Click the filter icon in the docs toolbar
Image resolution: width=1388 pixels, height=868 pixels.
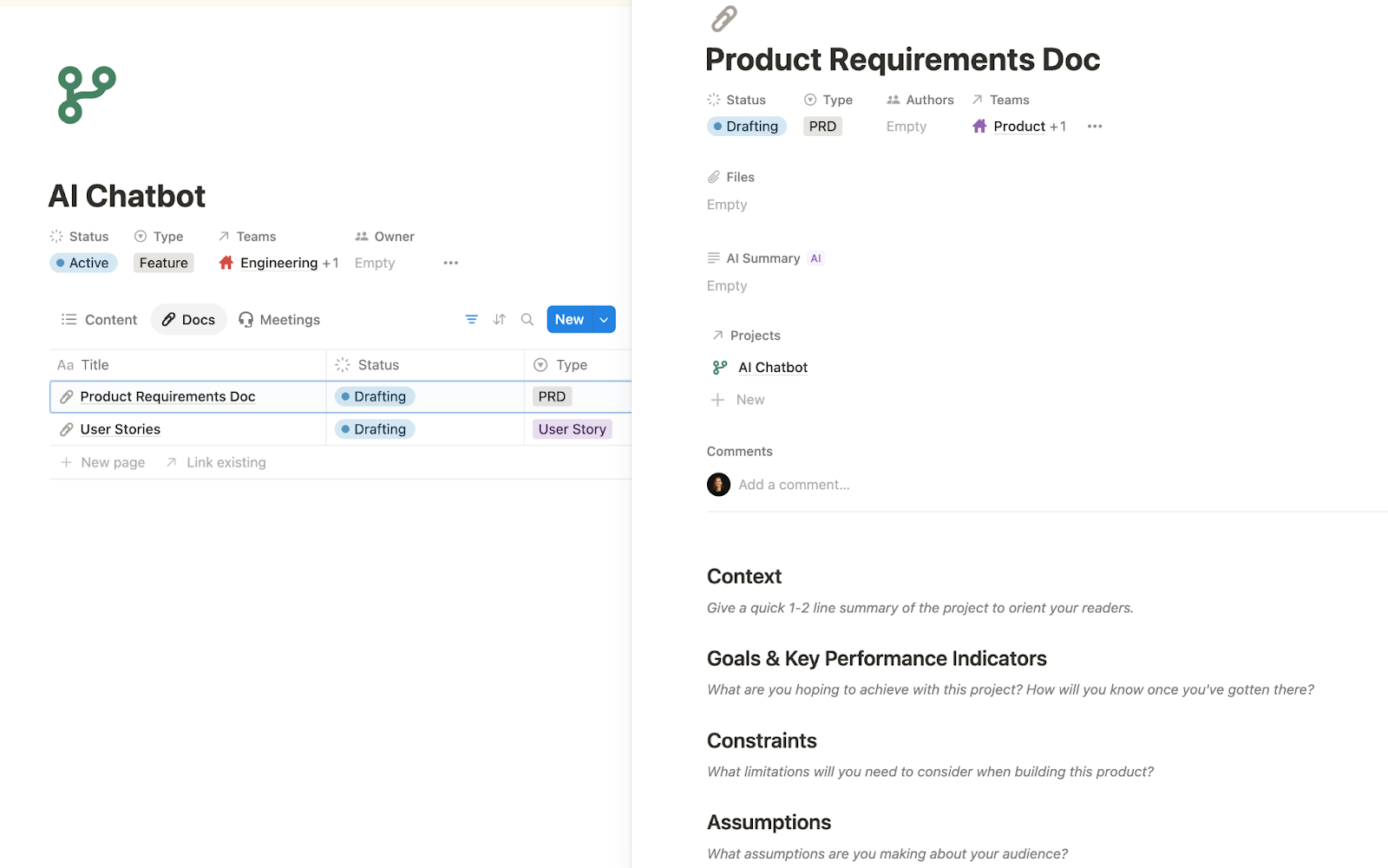(471, 320)
